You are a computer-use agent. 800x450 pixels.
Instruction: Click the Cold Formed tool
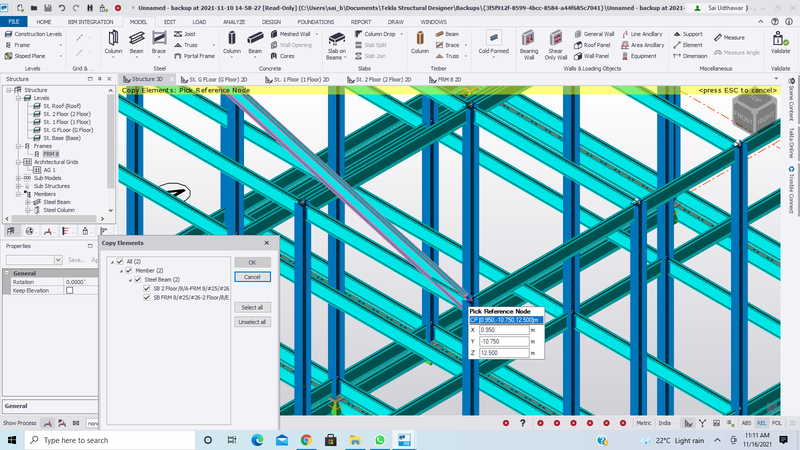pos(493,42)
